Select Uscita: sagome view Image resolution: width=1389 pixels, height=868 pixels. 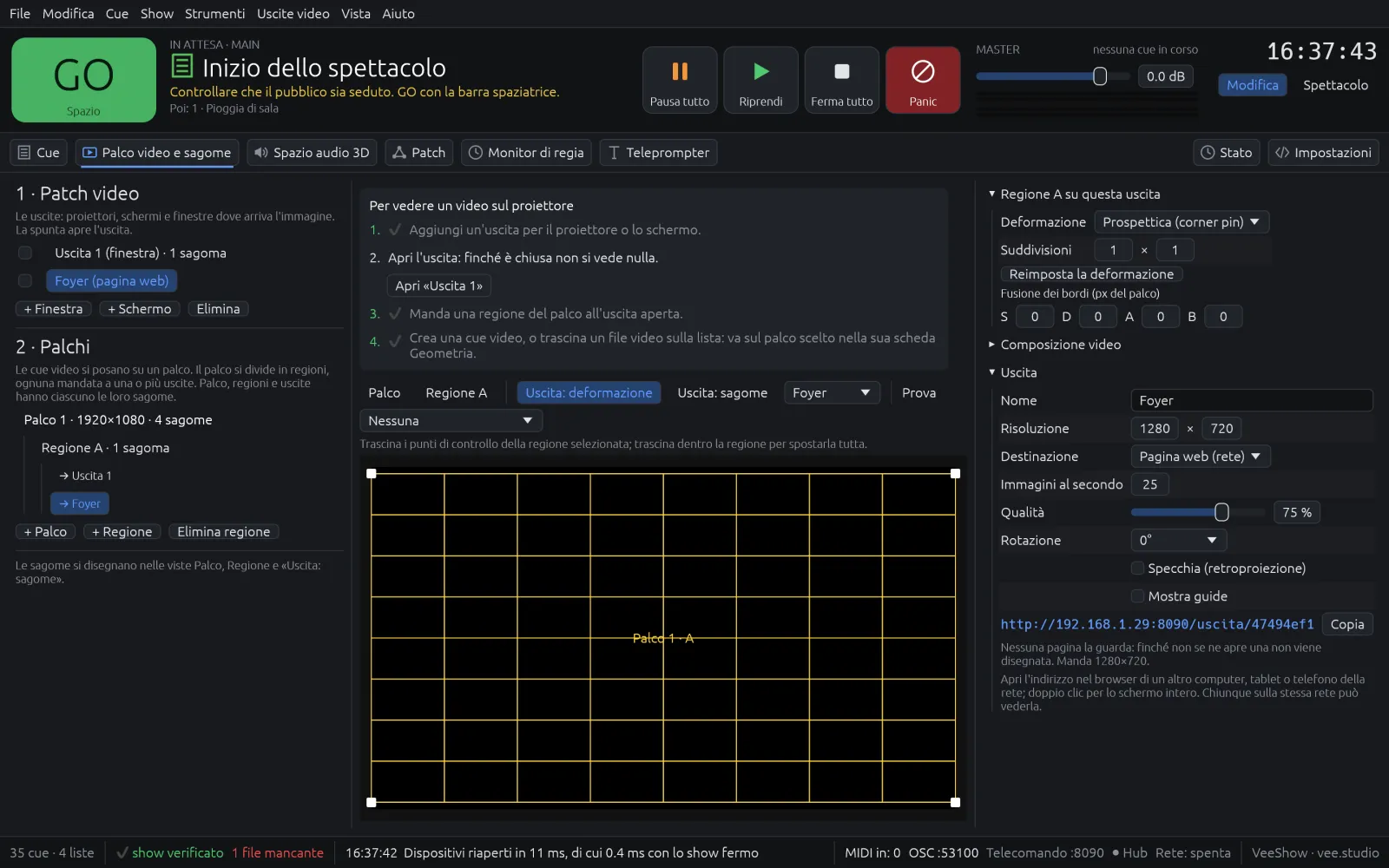click(722, 393)
